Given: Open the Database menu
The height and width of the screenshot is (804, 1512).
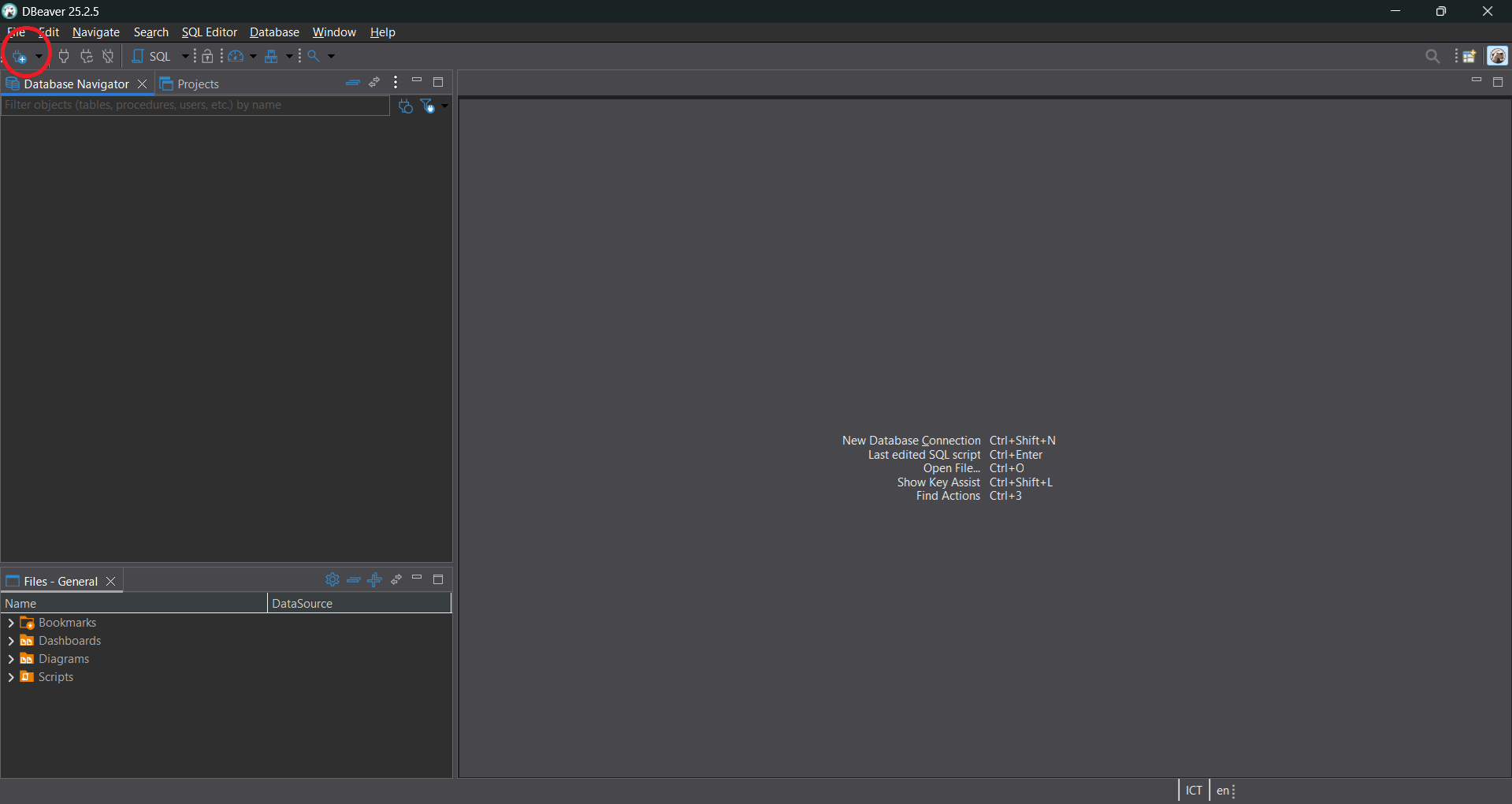Looking at the screenshot, I should pos(274,32).
